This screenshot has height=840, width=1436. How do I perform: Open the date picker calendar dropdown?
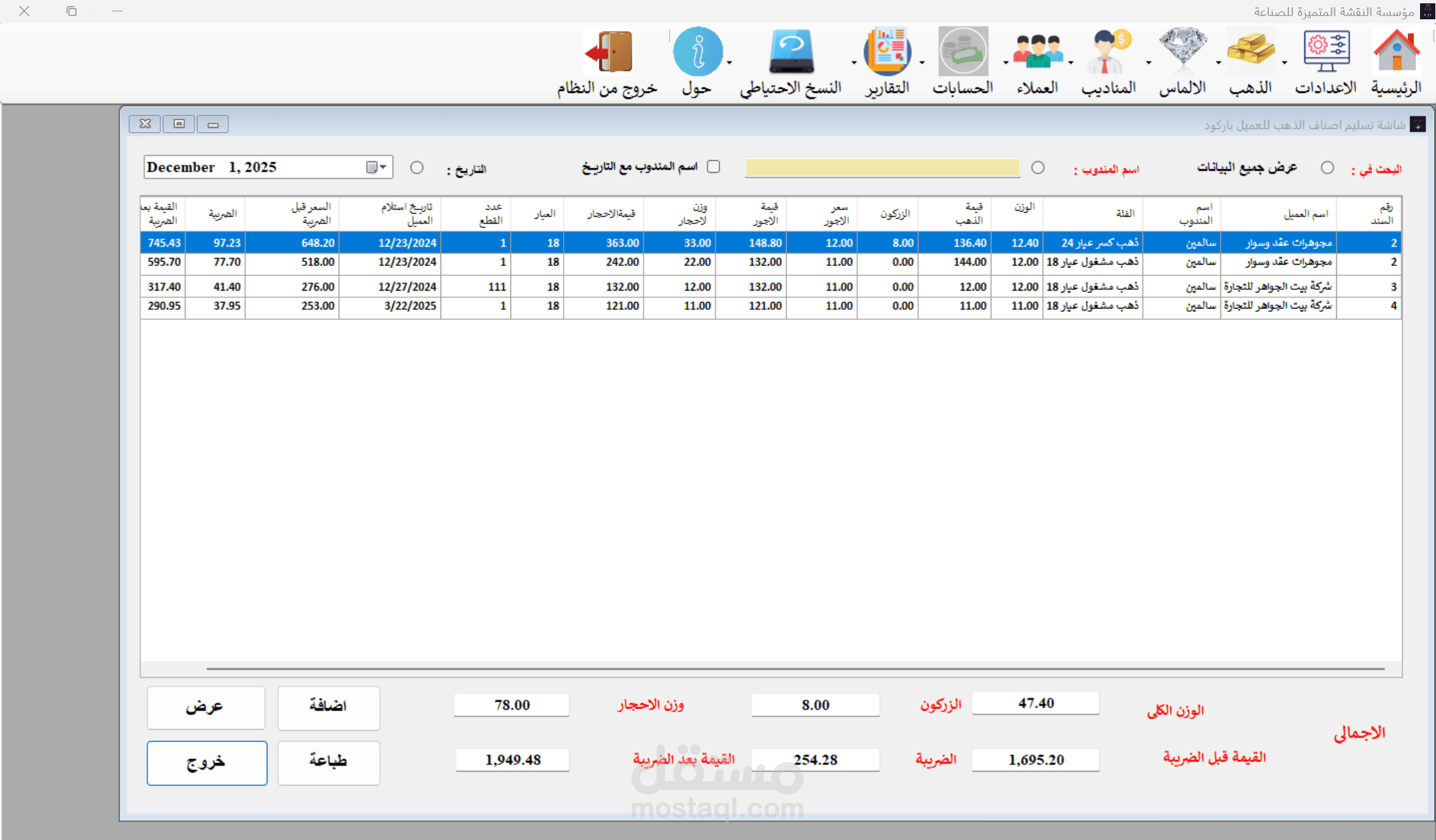[x=377, y=167]
